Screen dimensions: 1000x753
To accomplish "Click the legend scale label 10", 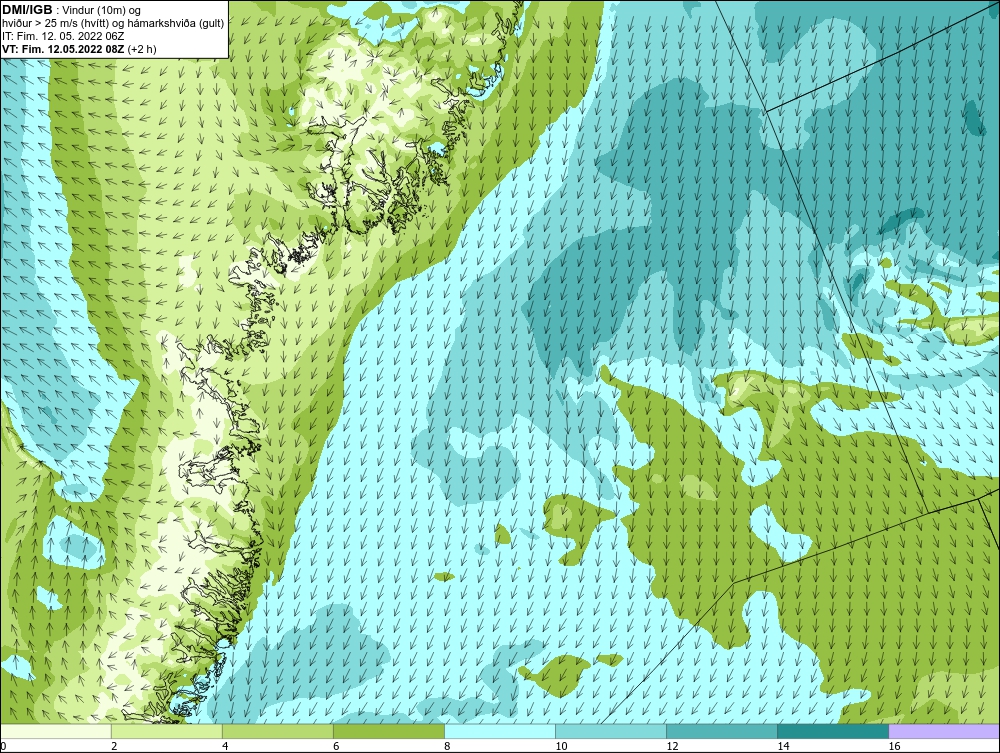I will click(560, 746).
